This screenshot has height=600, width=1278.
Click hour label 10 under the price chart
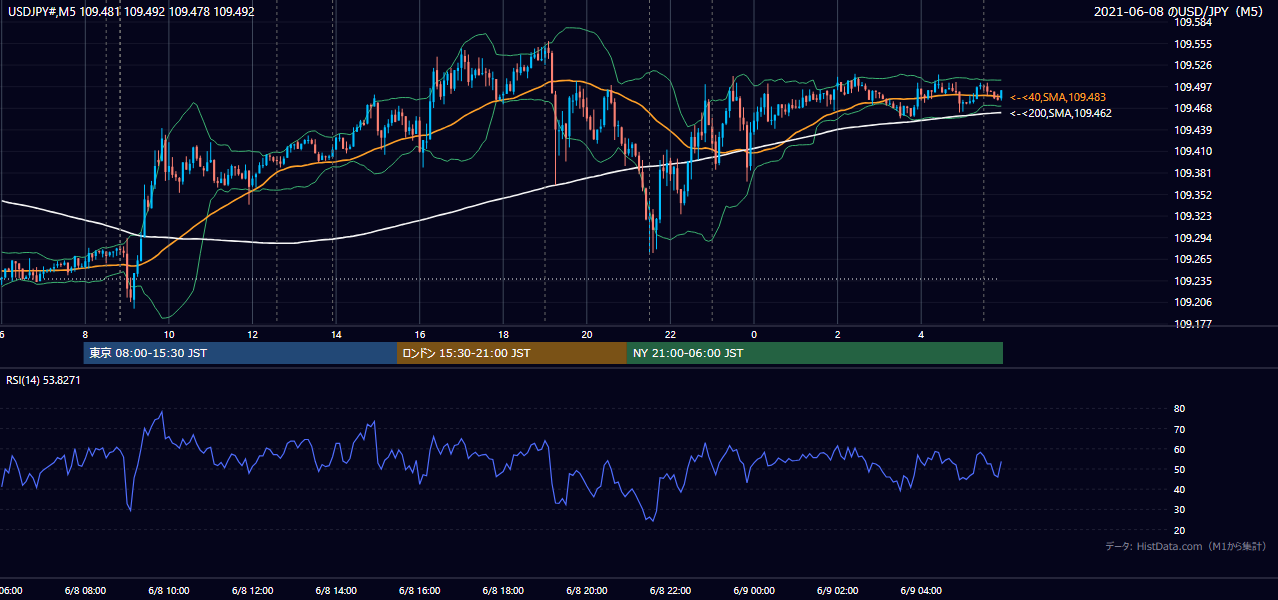coord(169,334)
